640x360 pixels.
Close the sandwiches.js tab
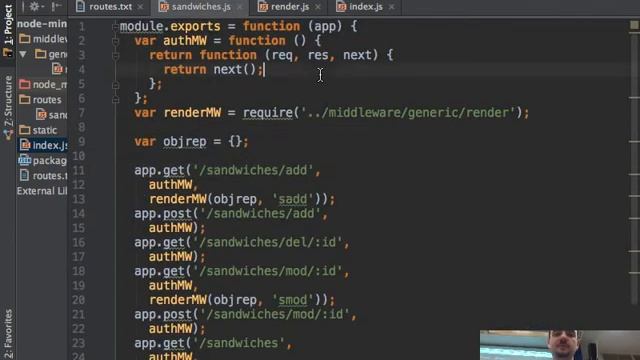pos(240,7)
